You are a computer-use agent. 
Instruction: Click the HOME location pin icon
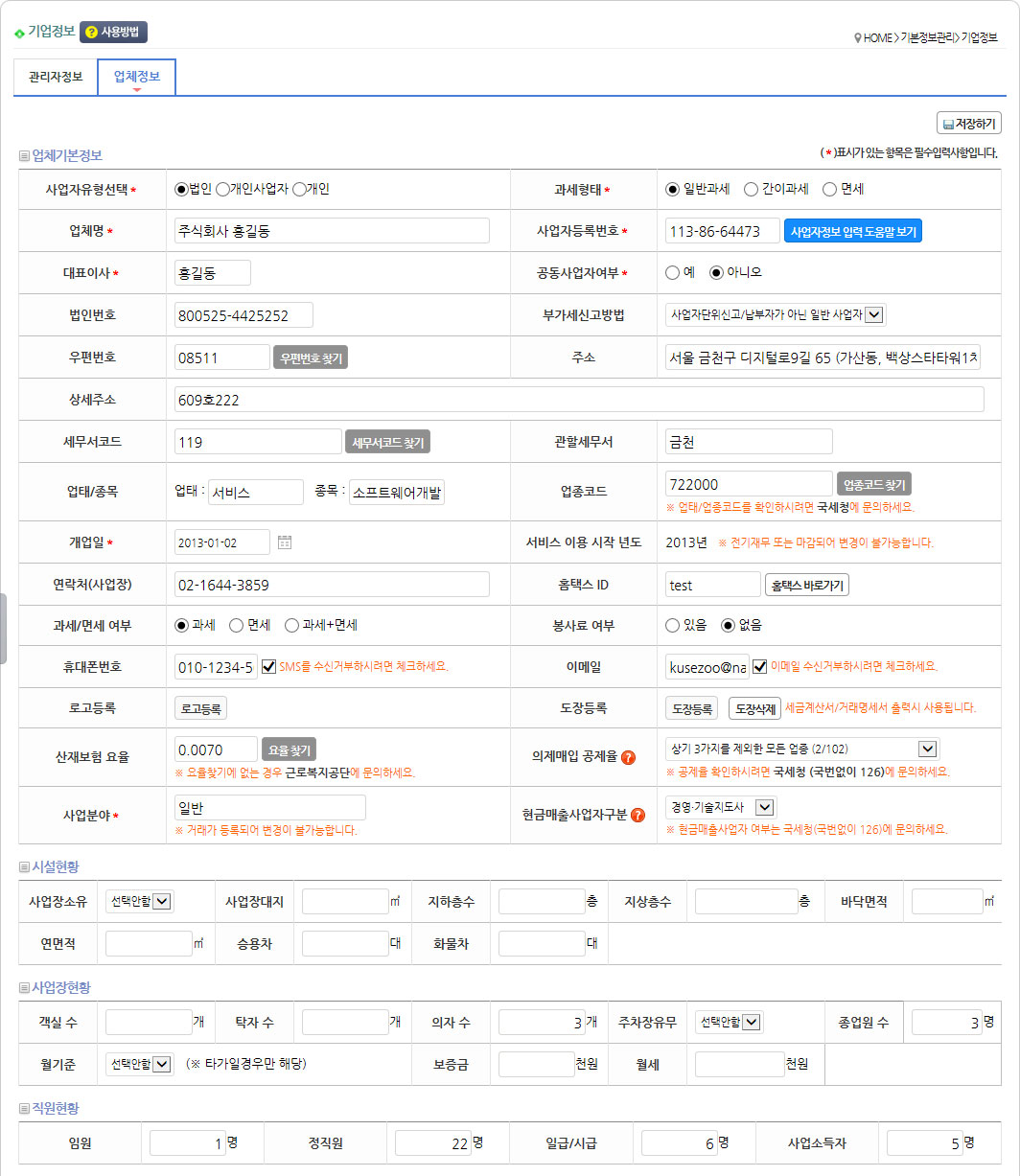(857, 38)
